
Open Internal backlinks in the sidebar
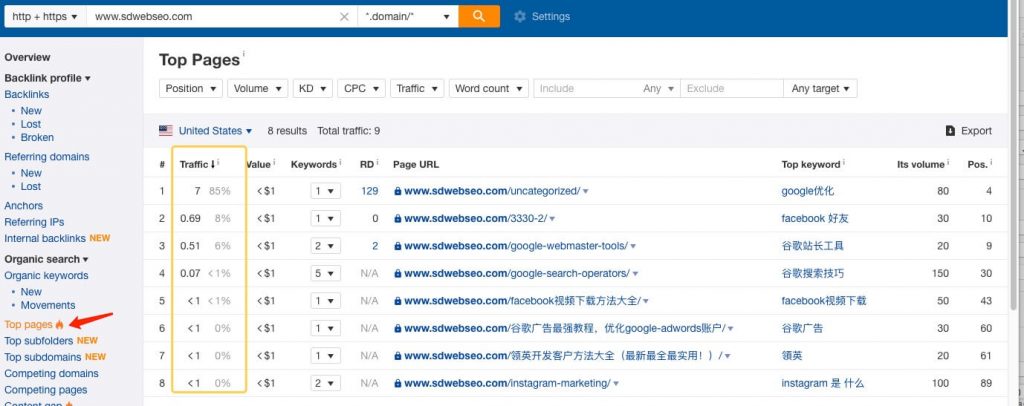(45, 238)
